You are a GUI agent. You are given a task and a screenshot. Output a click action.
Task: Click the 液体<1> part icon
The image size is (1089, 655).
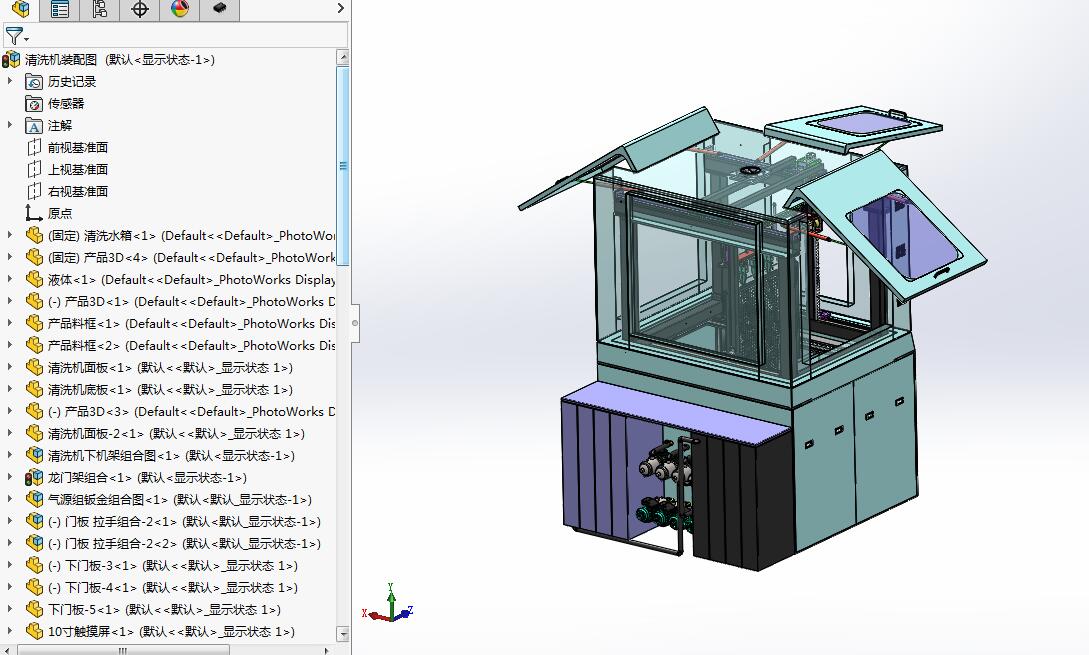click(34, 279)
